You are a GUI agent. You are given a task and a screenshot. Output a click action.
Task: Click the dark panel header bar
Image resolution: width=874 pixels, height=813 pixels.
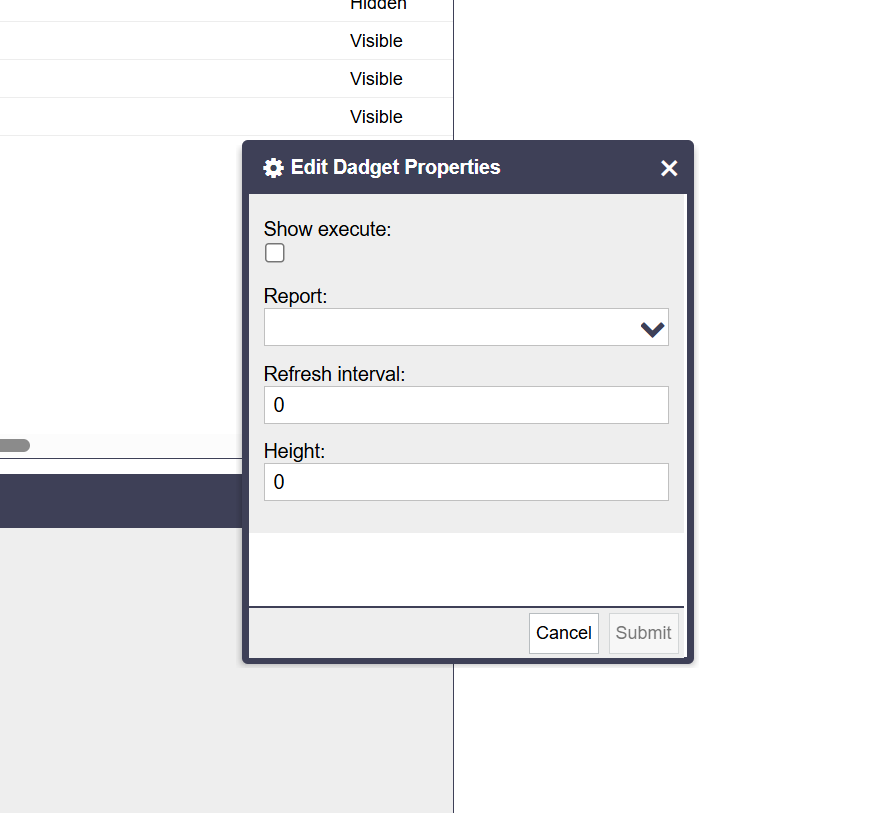point(120,500)
